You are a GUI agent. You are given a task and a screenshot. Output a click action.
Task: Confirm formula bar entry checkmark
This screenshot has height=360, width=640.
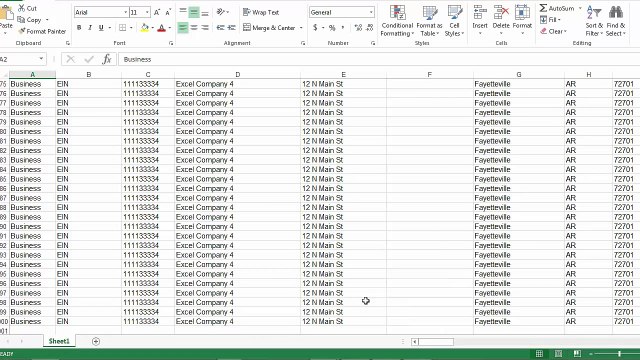pyautogui.click(x=89, y=60)
